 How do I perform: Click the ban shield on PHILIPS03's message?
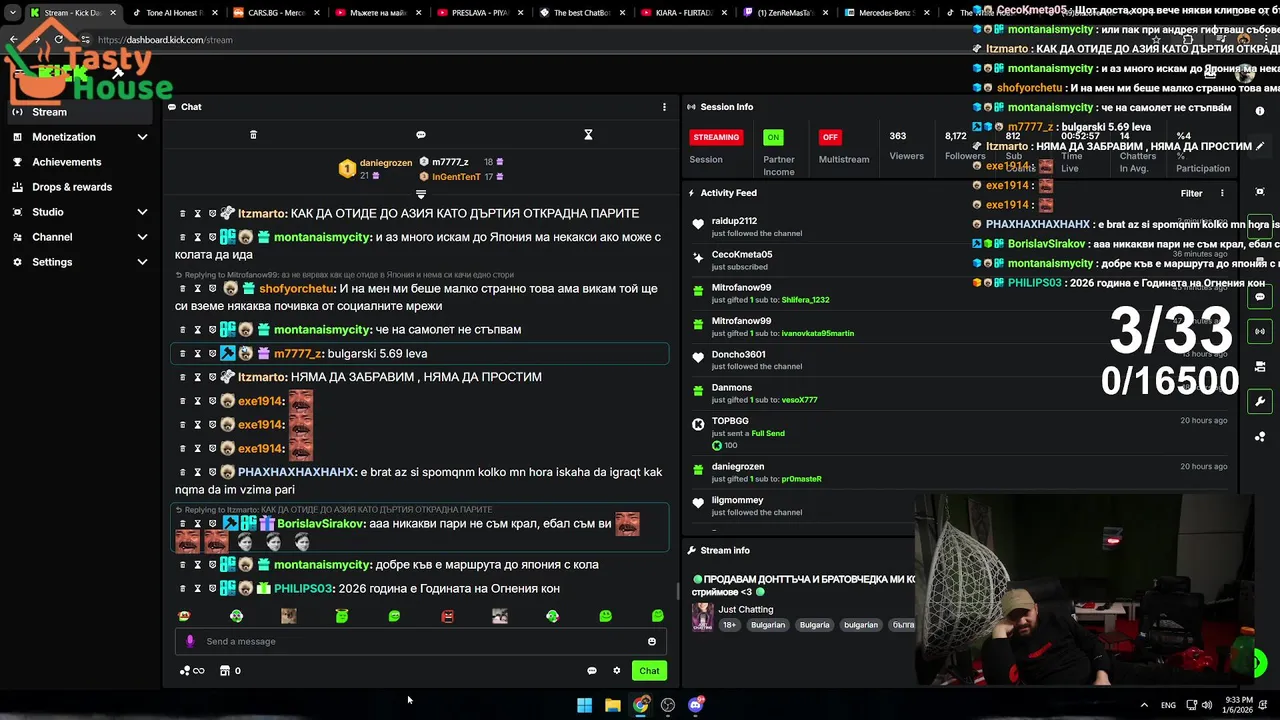tap(212, 588)
